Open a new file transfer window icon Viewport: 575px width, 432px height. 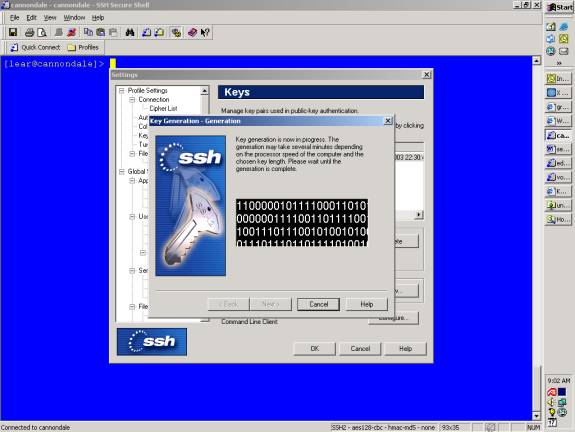(x=159, y=32)
